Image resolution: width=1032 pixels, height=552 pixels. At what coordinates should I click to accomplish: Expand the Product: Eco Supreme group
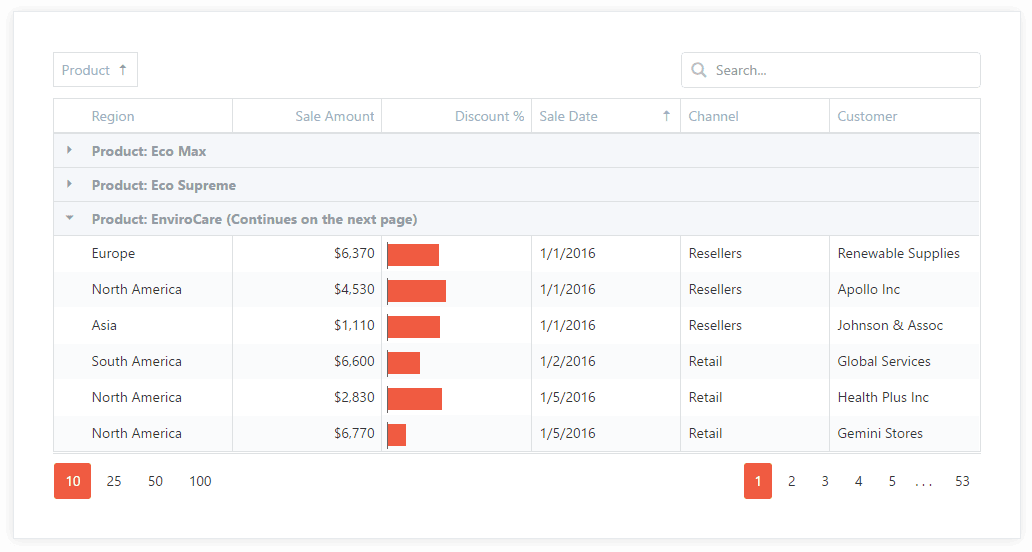click(x=69, y=185)
